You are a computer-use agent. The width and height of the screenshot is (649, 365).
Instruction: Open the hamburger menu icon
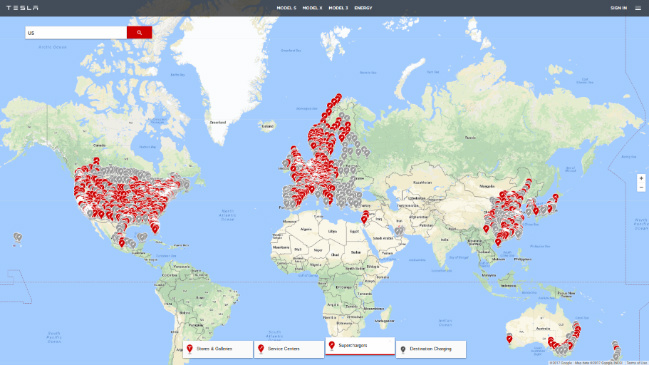(x=638, y=8)
